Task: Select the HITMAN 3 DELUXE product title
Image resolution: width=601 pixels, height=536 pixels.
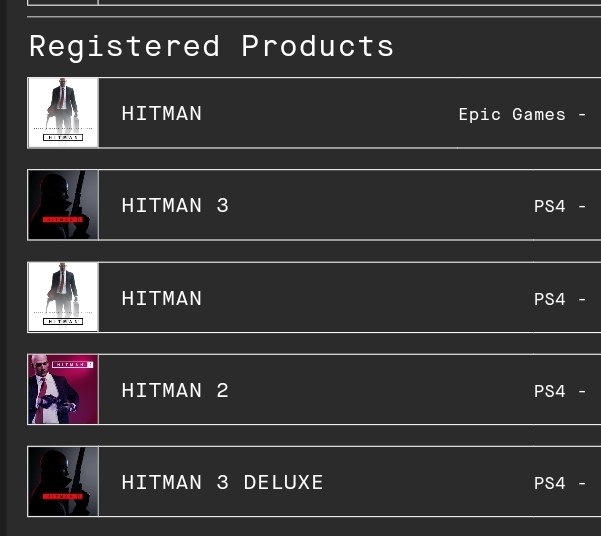Action: click(222, 482)
